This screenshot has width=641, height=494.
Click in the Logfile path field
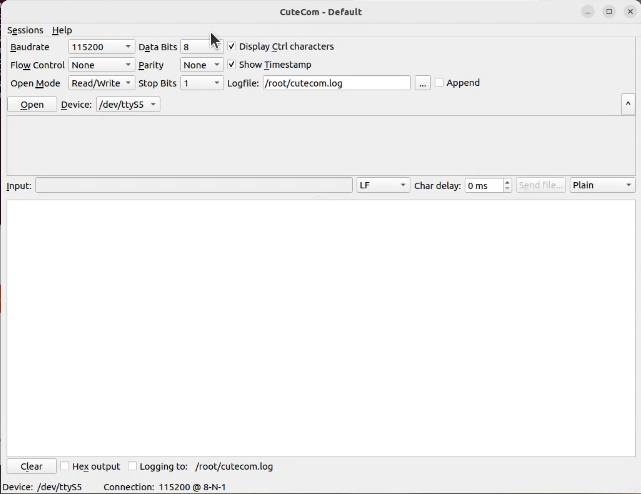336,83
